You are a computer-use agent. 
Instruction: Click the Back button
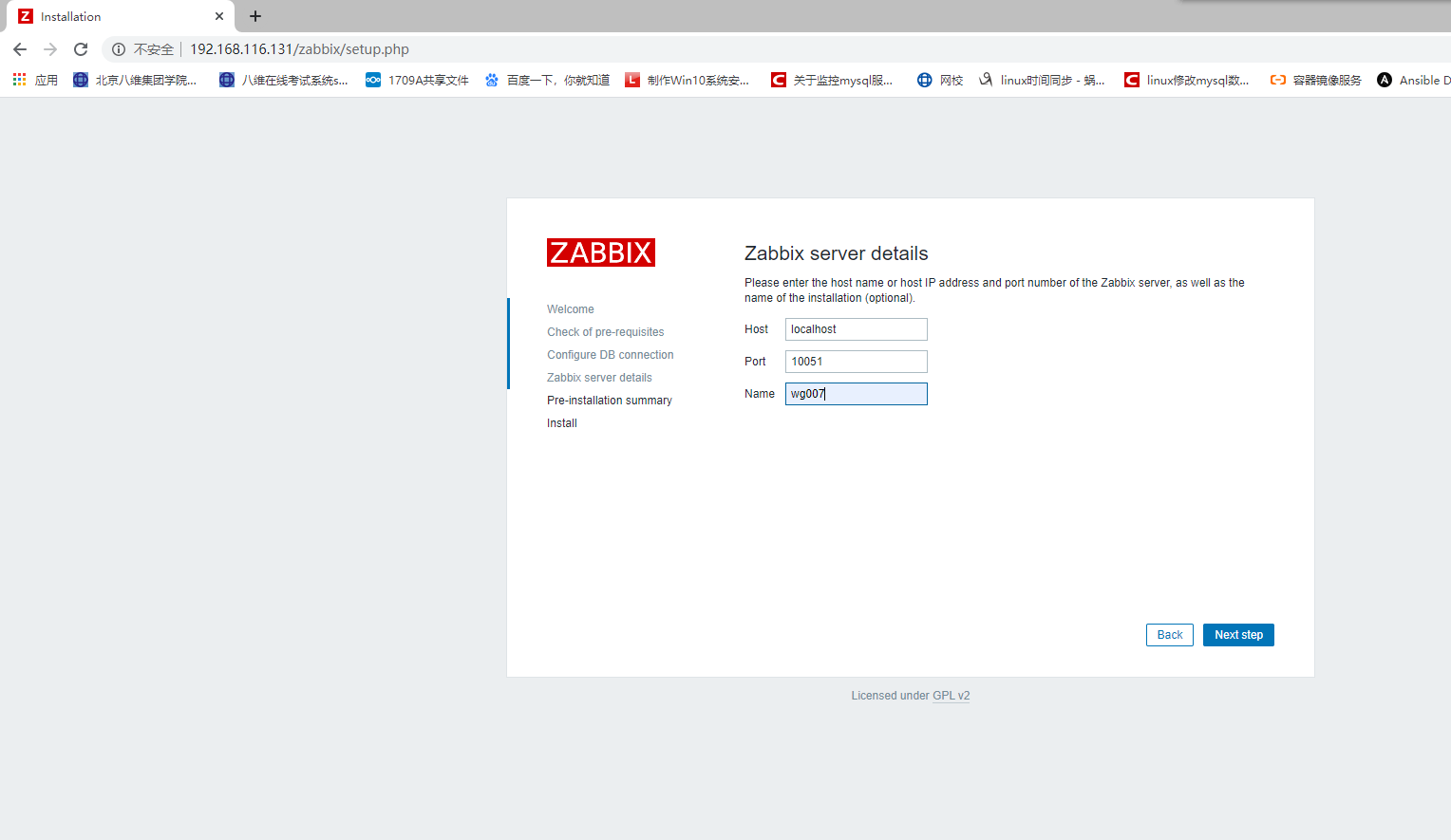coord(1170,635)
